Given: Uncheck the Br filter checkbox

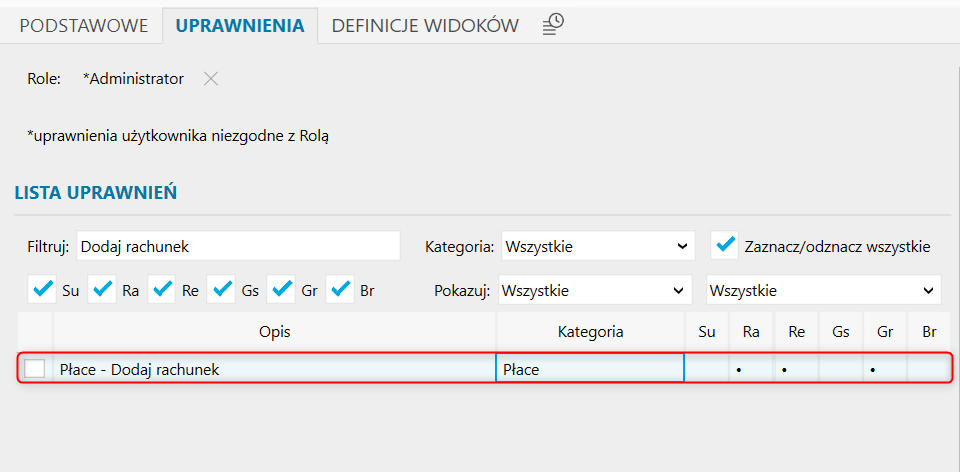Looking at the screenshot, I should click(341, 290).
